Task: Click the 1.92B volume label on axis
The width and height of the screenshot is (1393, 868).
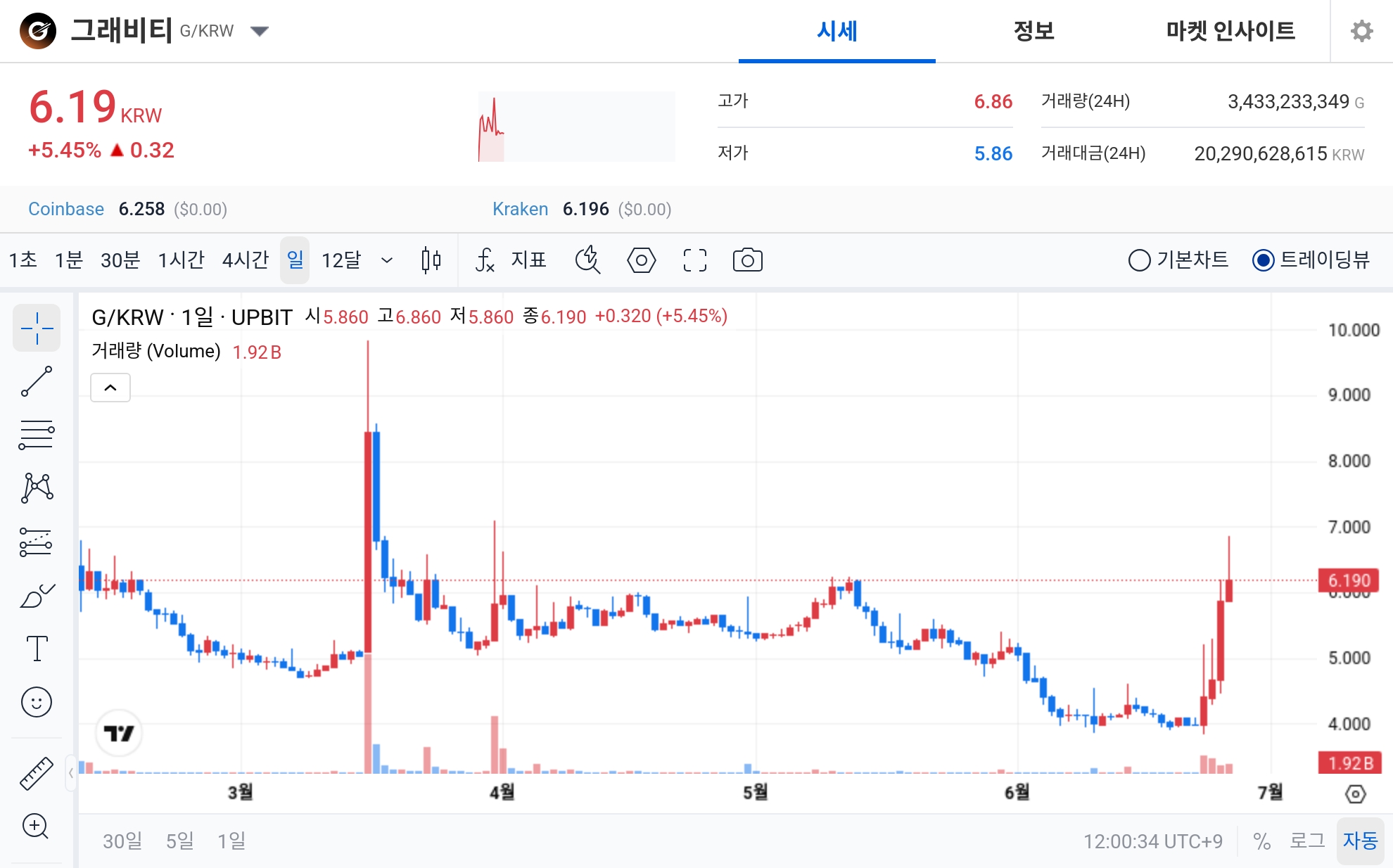Action: point(1350,763)
